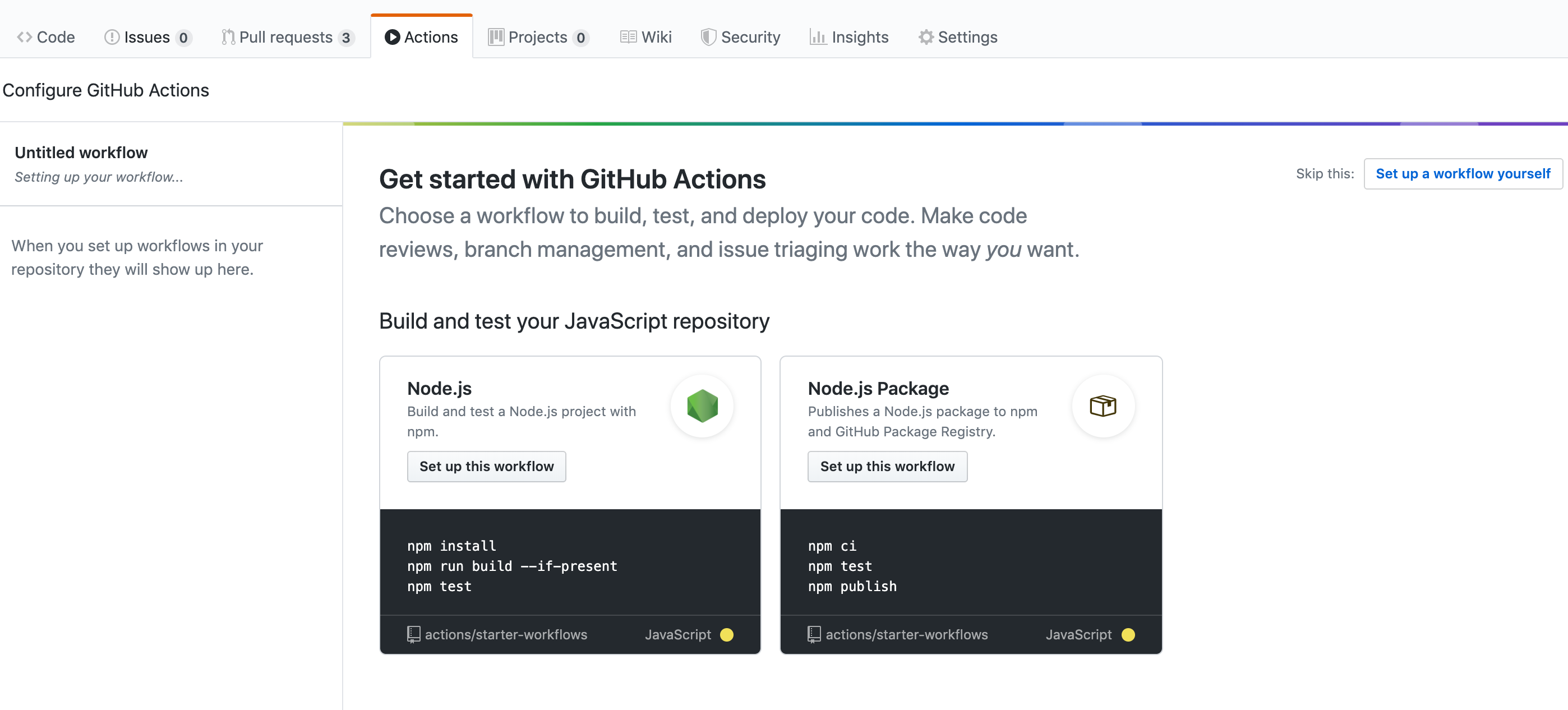Click Set up a workflow yourself

pyautogui.click(x=1463, y=173)
